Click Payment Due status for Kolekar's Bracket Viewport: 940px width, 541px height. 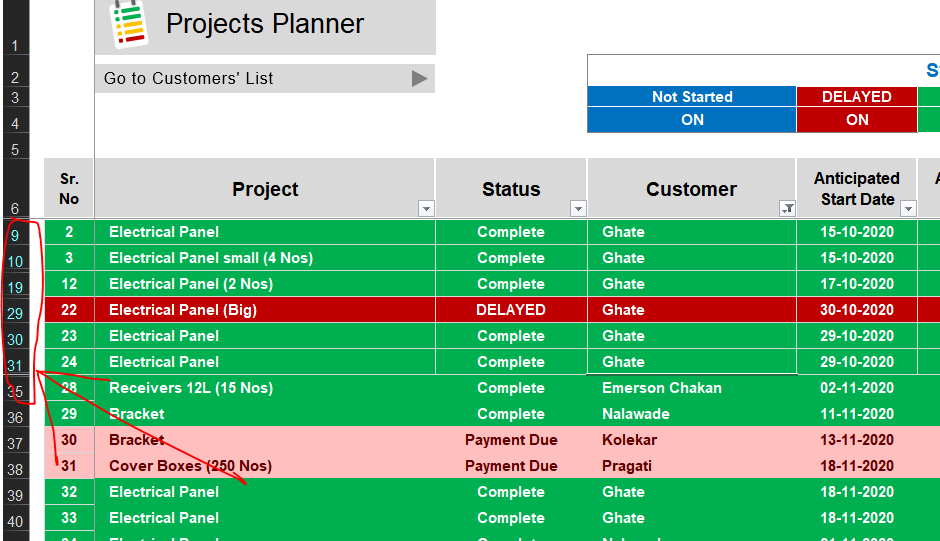tap(511, 440)
